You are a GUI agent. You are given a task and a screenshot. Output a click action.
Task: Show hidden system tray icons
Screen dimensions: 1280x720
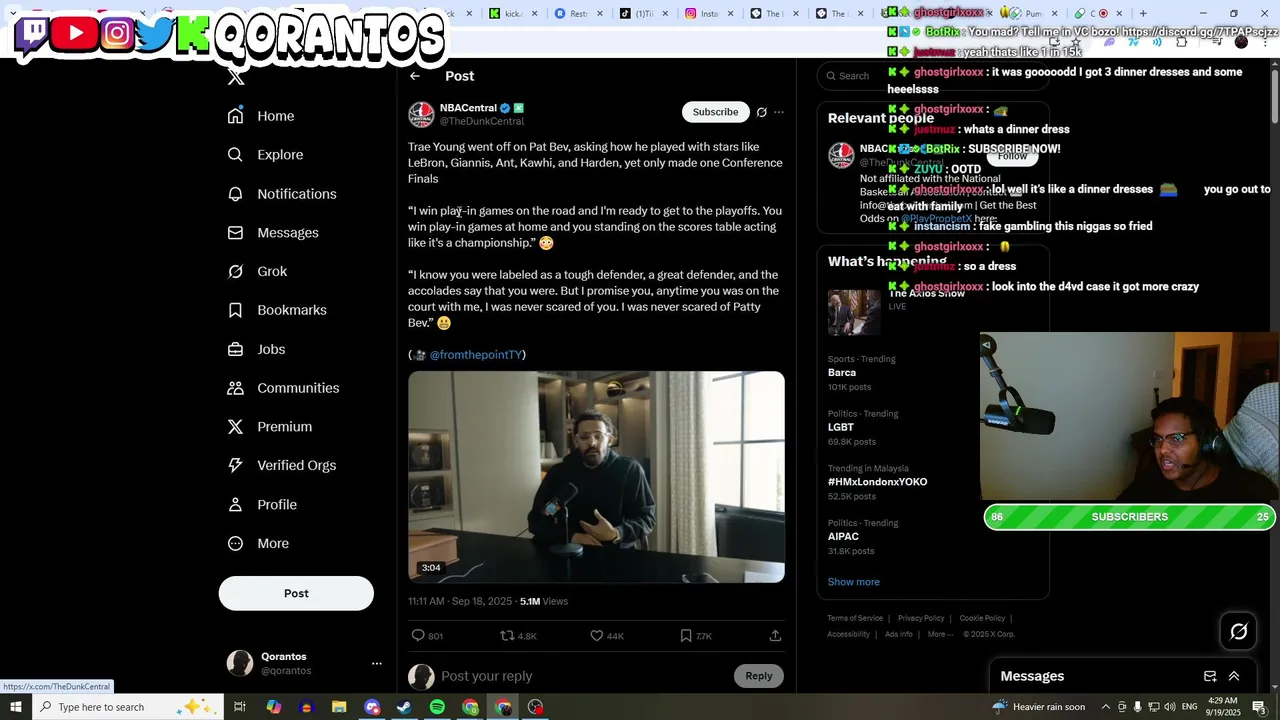point(1106,707)
